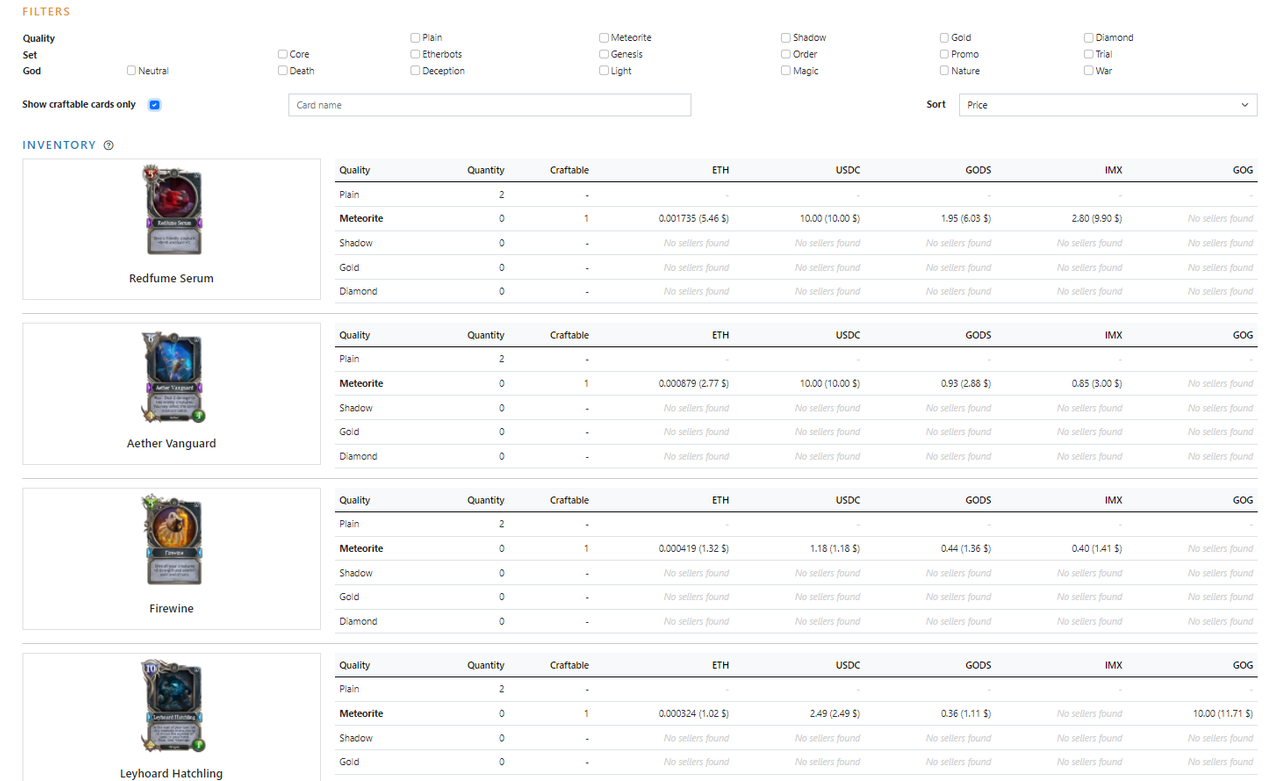This screenshot has height=781, width=1280.
Task: Check the War god filter
Action: point(1088,71)
